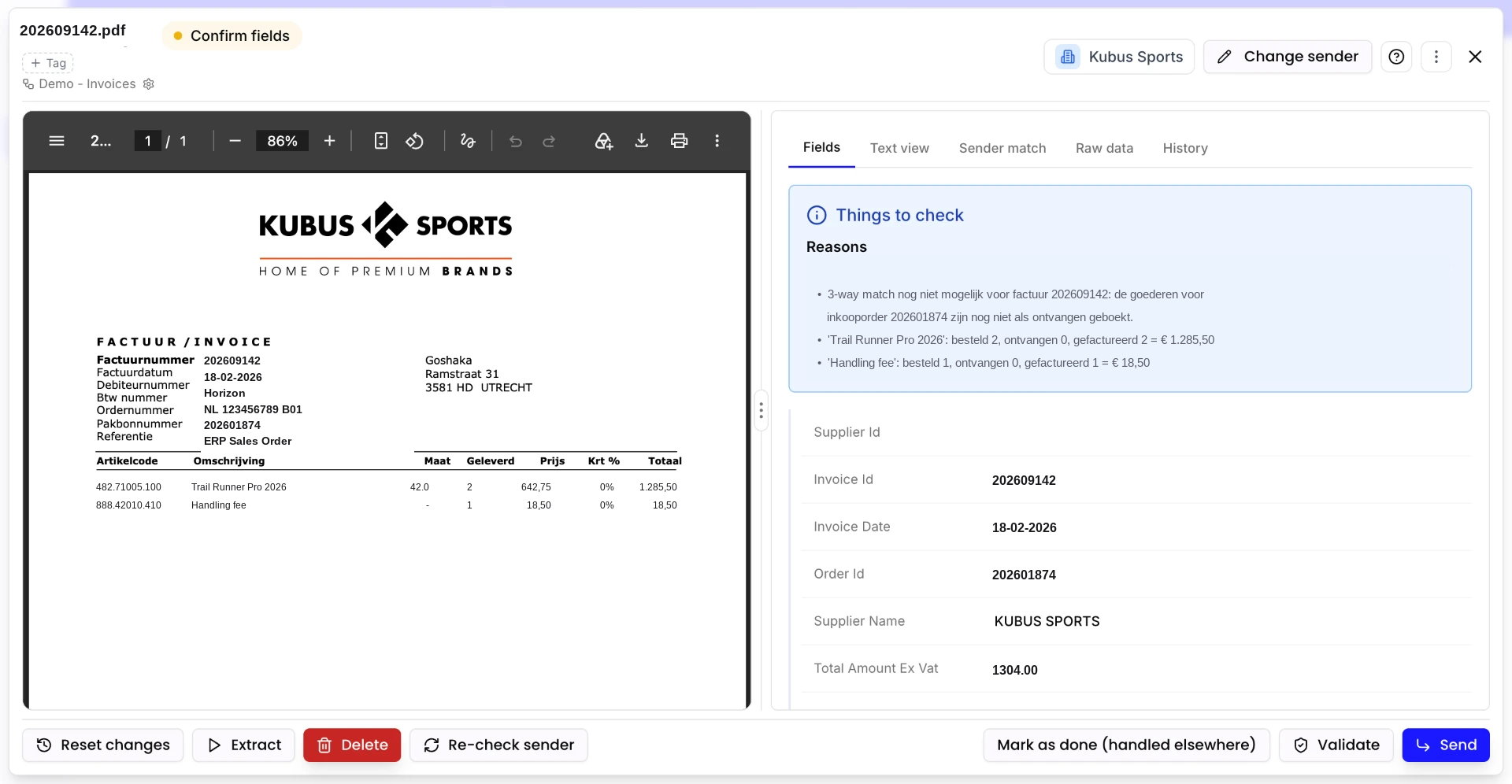Click the Kubus Sports logo in the PDF
The image size is (1512, 784).
(x=386, y=239)
